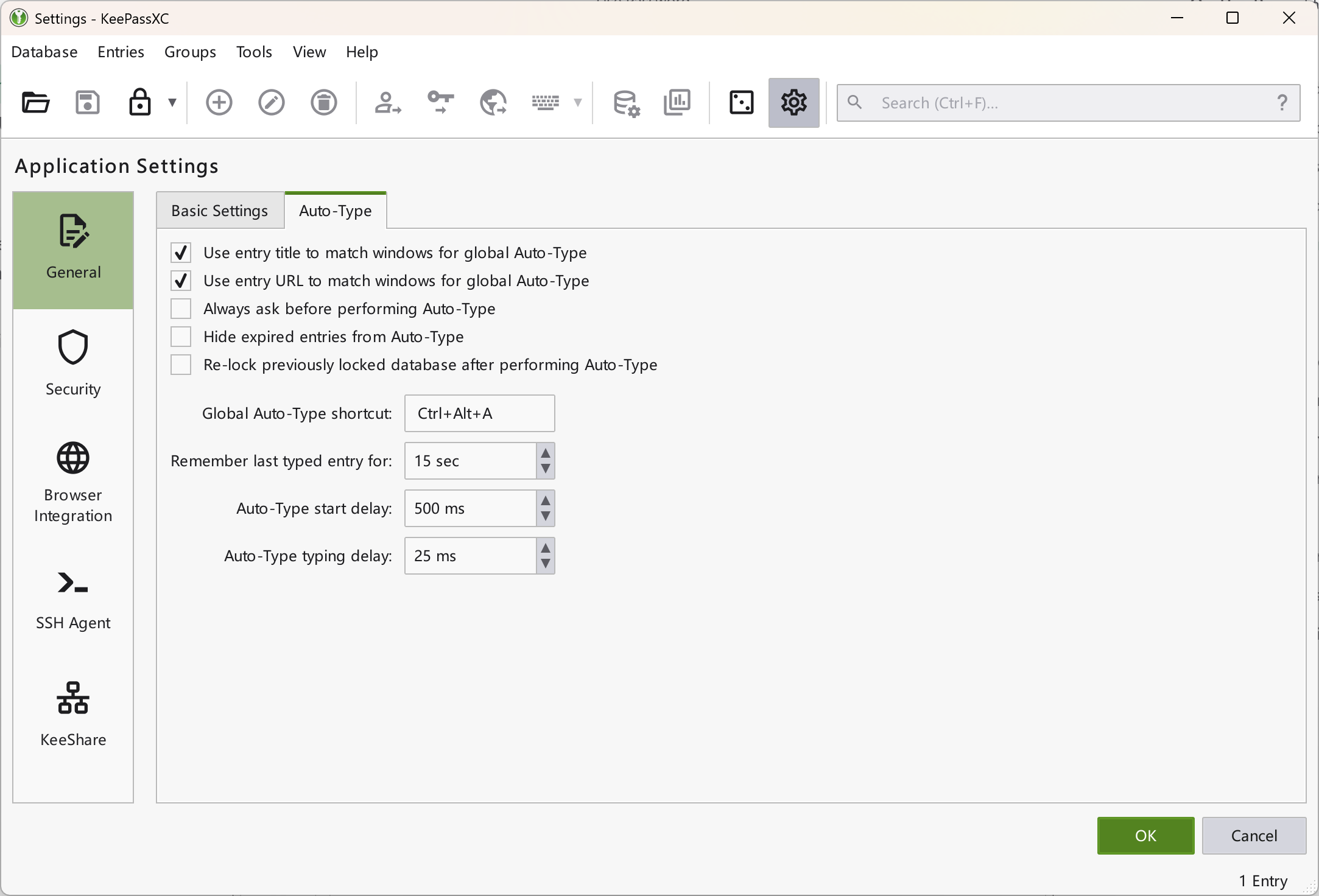1319x896 pixels.
Task: Delete entry trash icon
Action: (x=323, y=102)
